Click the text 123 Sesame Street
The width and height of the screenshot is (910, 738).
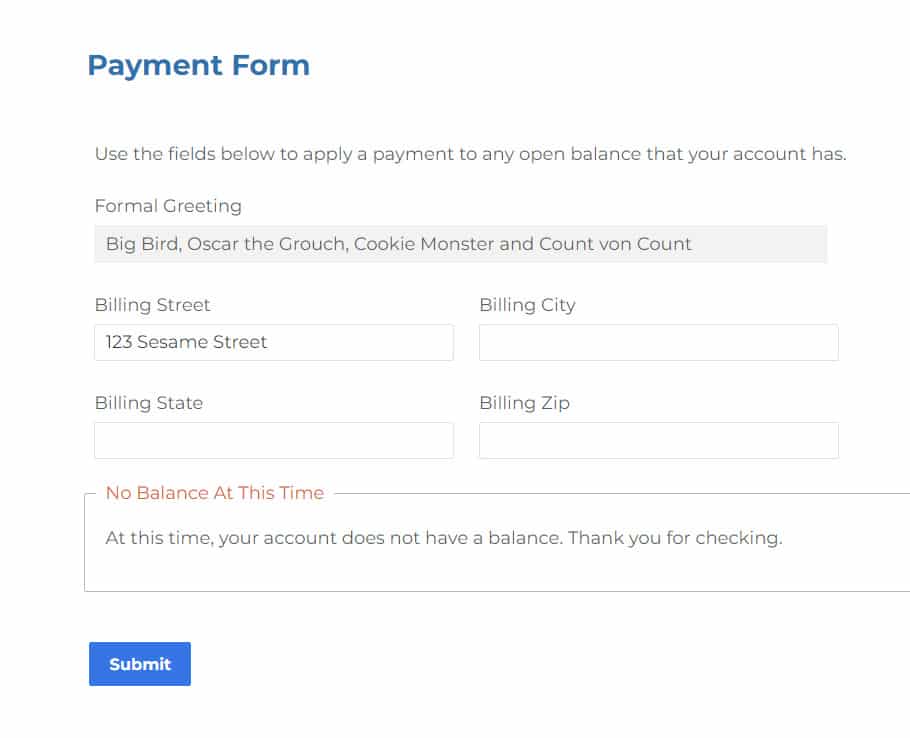click(x=186, y=342)
